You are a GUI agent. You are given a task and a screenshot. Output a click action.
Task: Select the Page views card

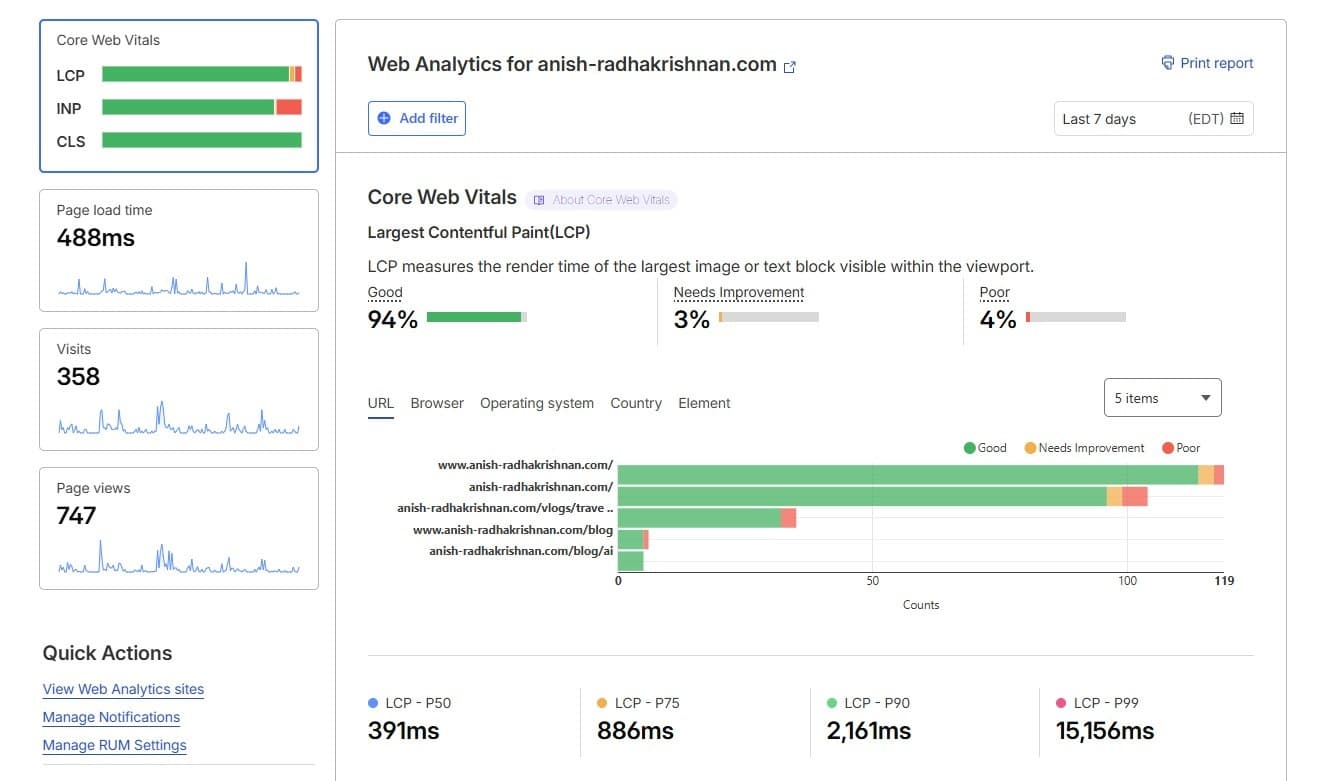[179, 528]
